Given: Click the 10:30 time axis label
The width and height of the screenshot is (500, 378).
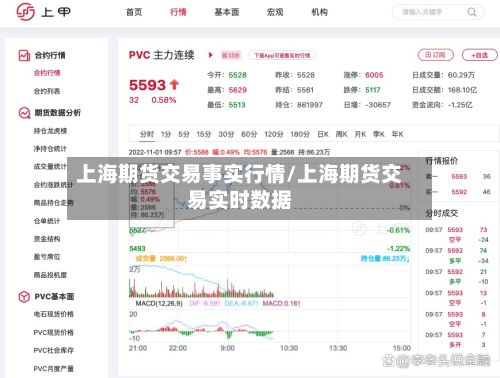Looking at the screenshot, I should 289,348.
